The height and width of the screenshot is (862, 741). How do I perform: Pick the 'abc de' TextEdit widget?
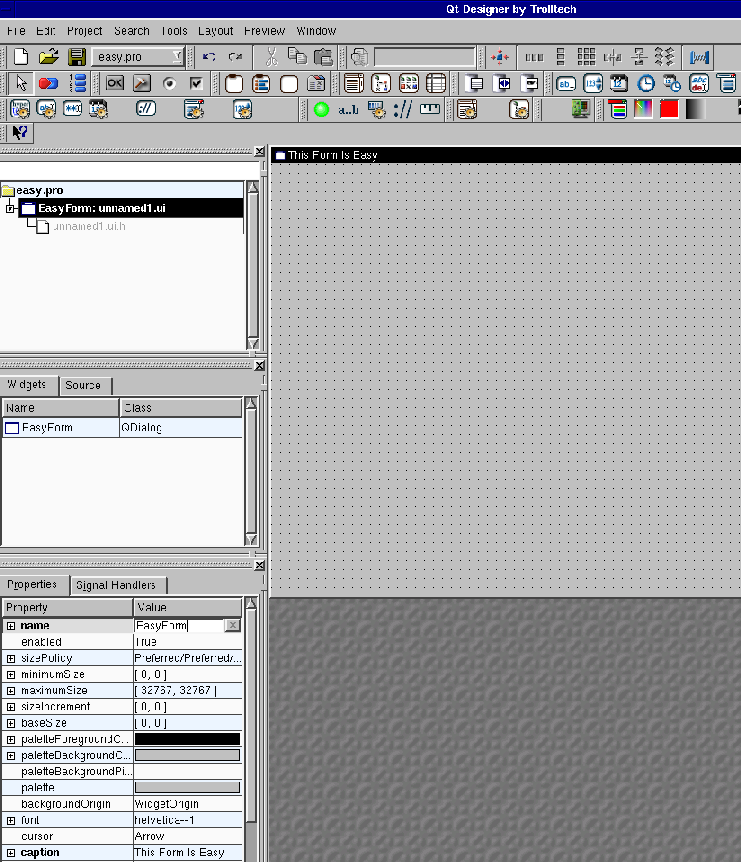click(699, 84)
